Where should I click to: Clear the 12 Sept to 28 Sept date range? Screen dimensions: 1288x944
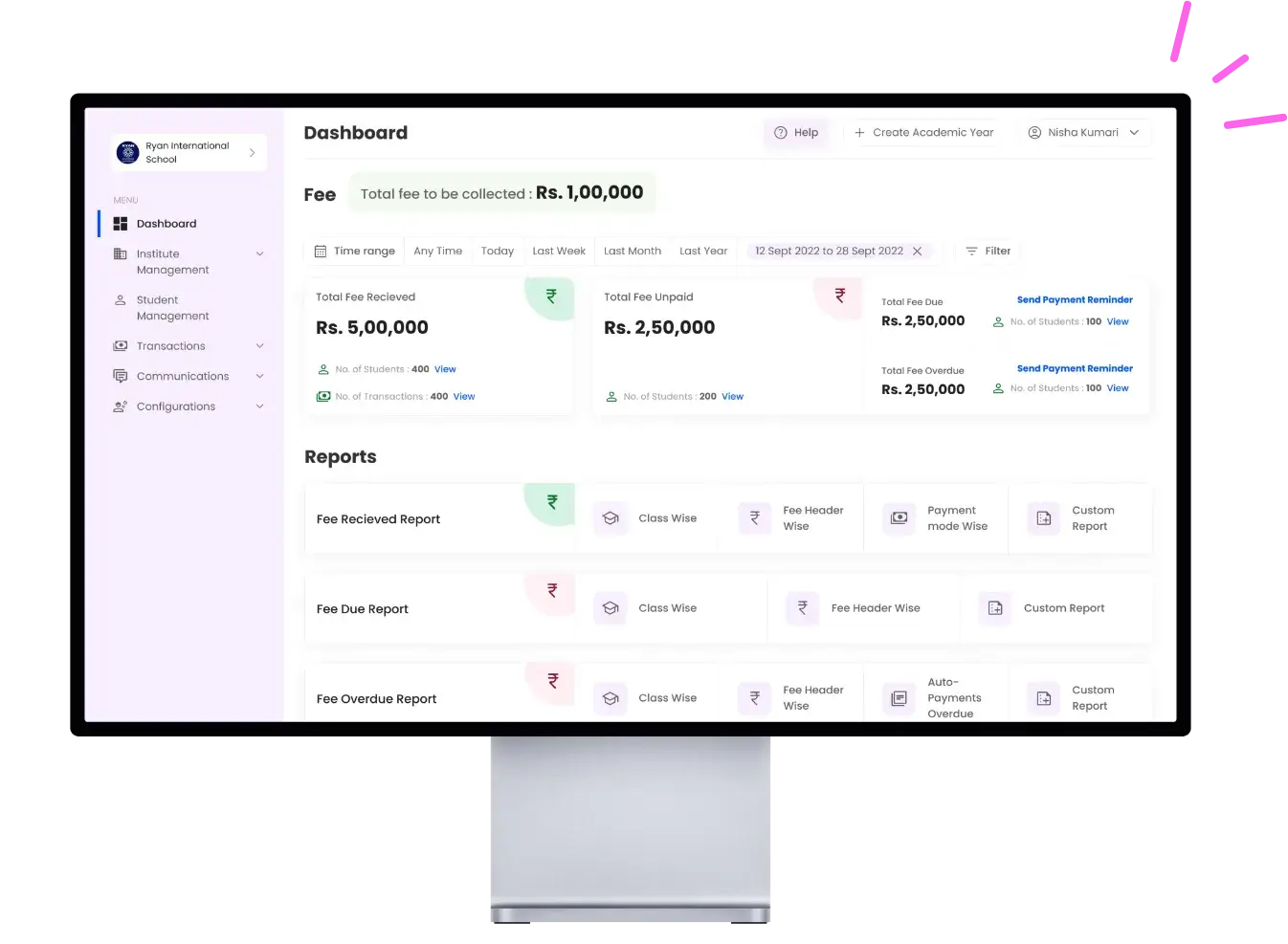tap(916, 251)
